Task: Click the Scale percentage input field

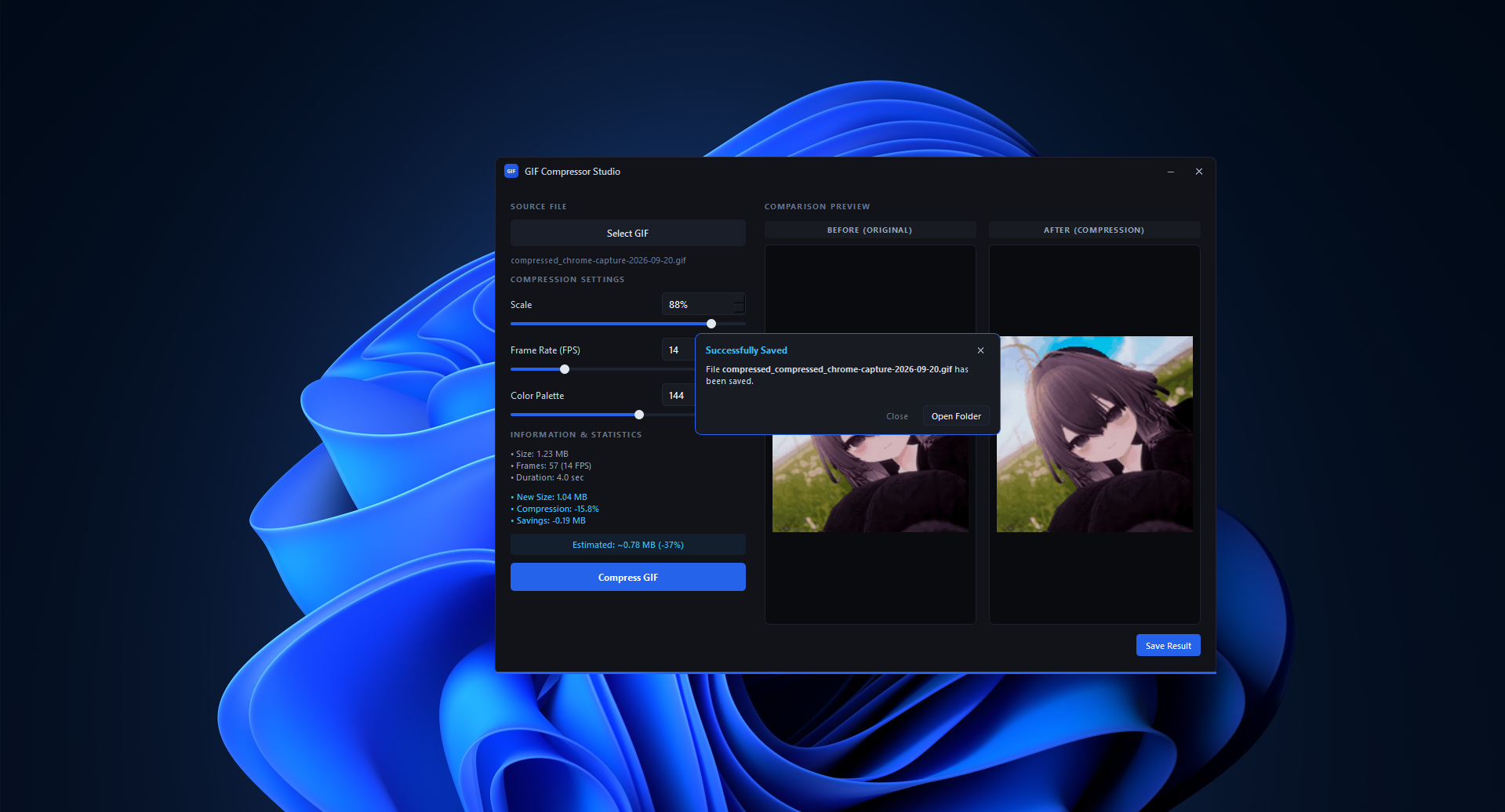Action: 698,304
